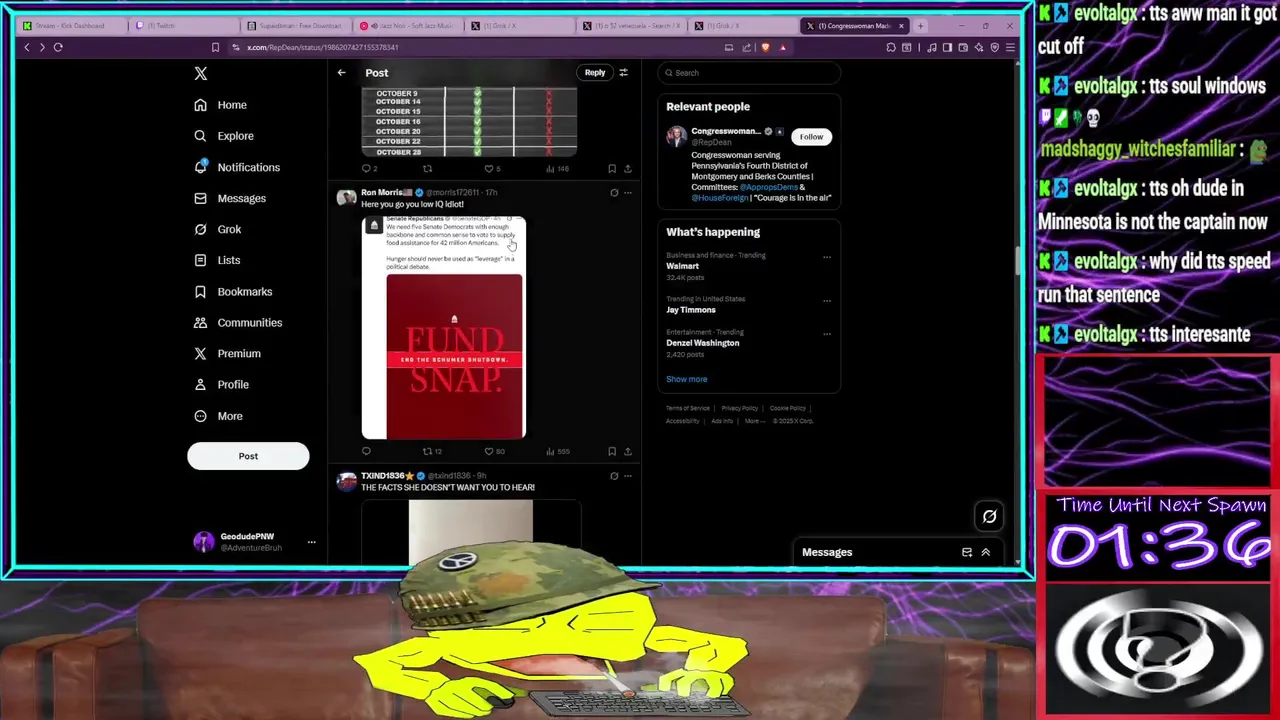Image resolution: width=1280 pixels, height=720 pixels.
Task: Reply to the October table post
Action: tap(369, 169)
